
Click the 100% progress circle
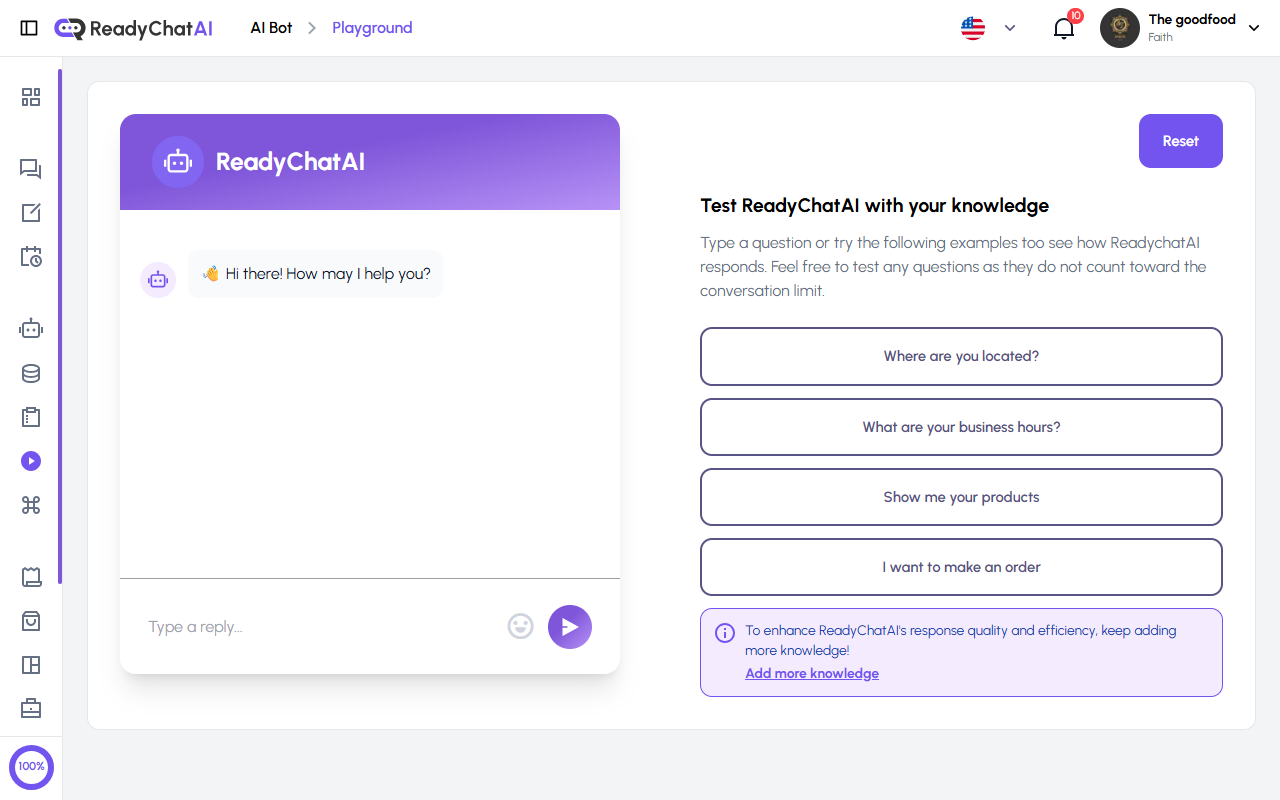tap(31, 767)
